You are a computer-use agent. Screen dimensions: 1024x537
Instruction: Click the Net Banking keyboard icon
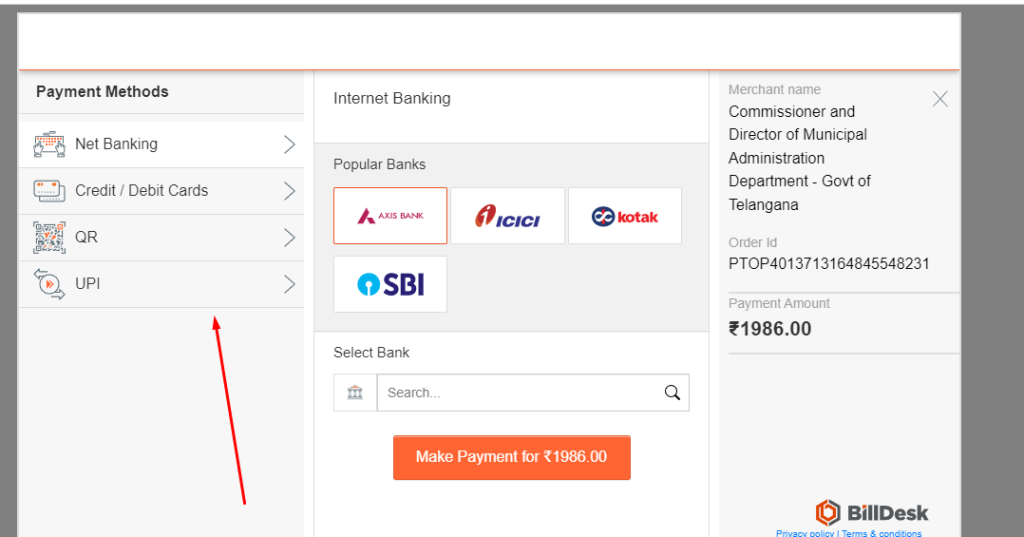tap(49, 144)
